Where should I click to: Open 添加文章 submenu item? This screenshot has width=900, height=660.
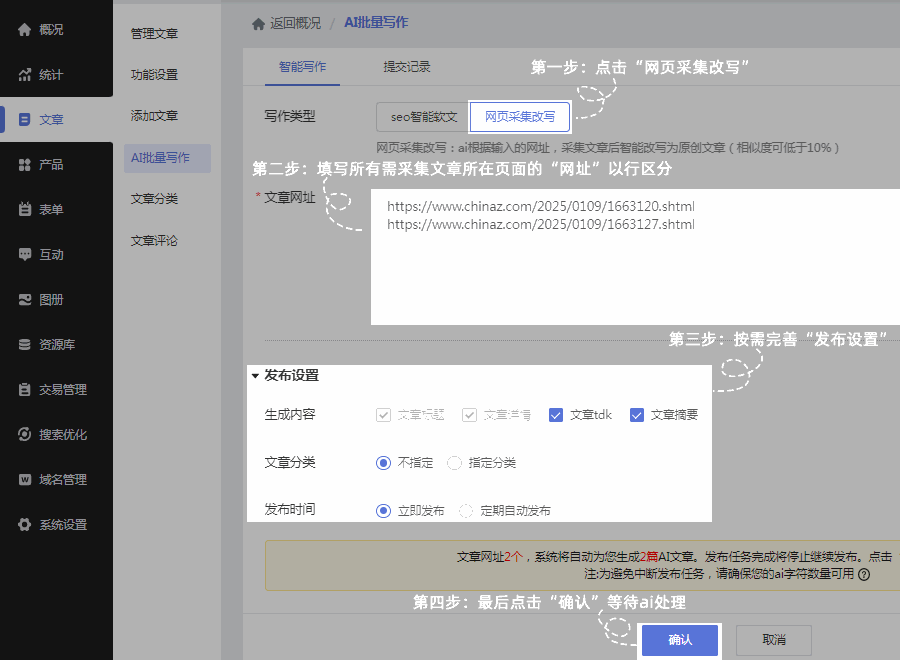coord(154,116)
